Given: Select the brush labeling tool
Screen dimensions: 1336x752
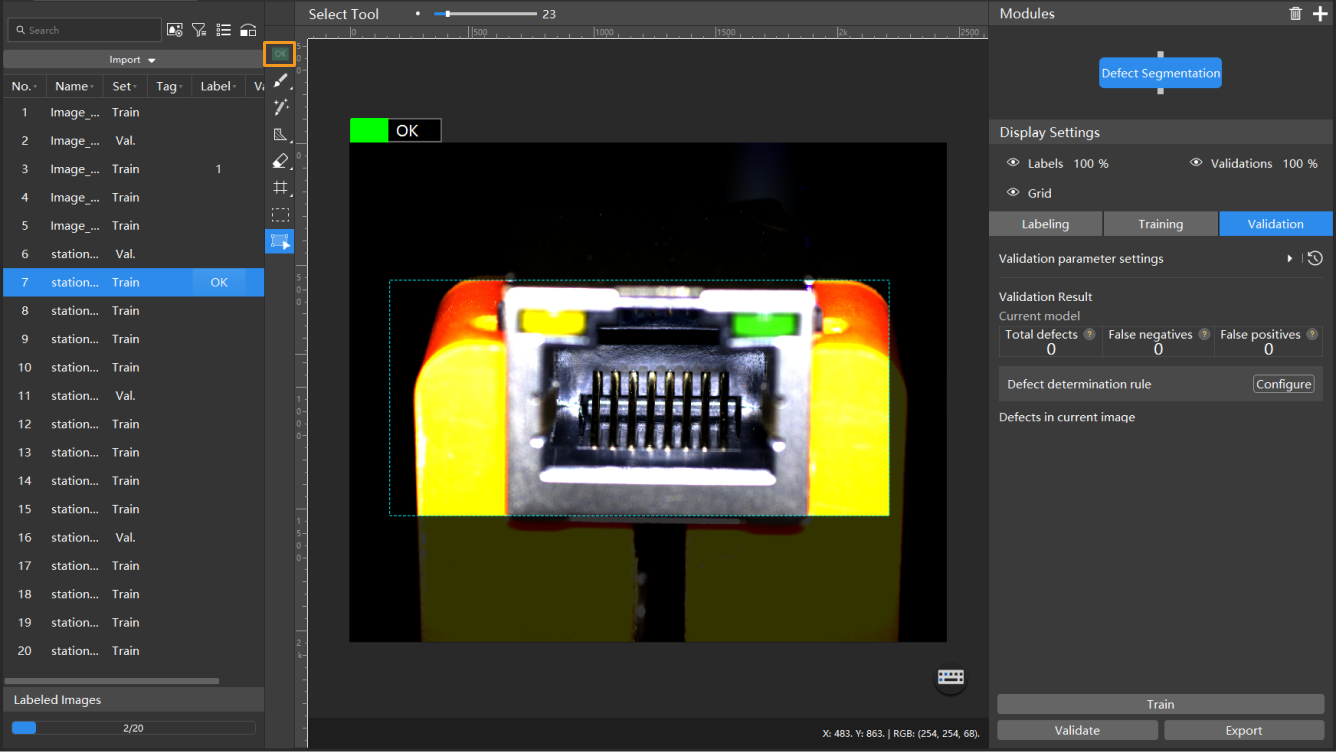Looking at the screenshot, I should click(280, 80).
